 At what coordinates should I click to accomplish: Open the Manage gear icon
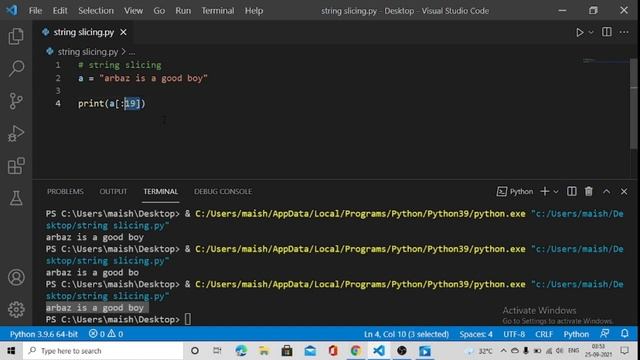(16, 309)
